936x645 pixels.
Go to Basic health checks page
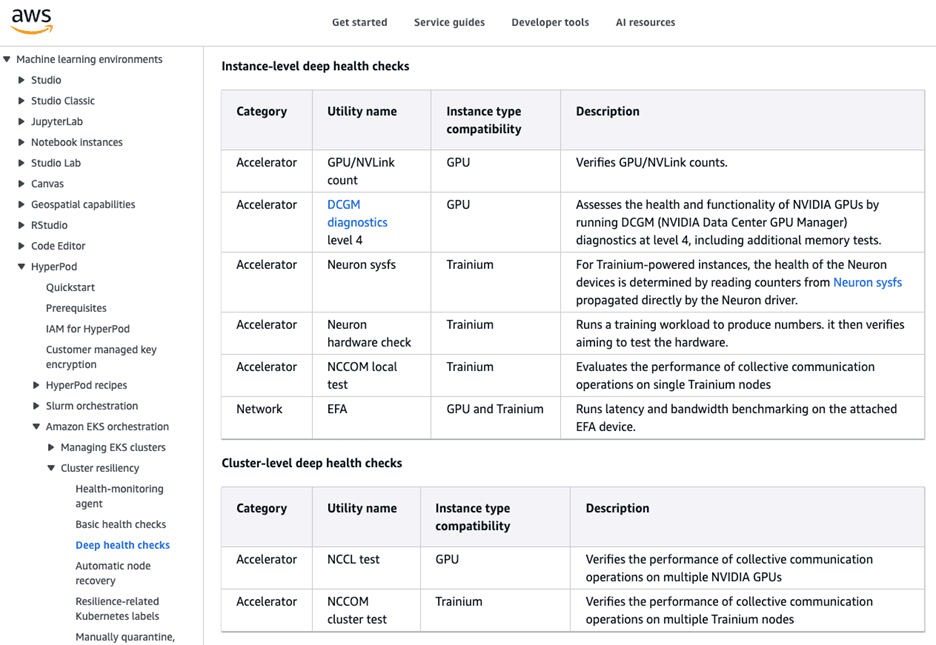[121, 525]
